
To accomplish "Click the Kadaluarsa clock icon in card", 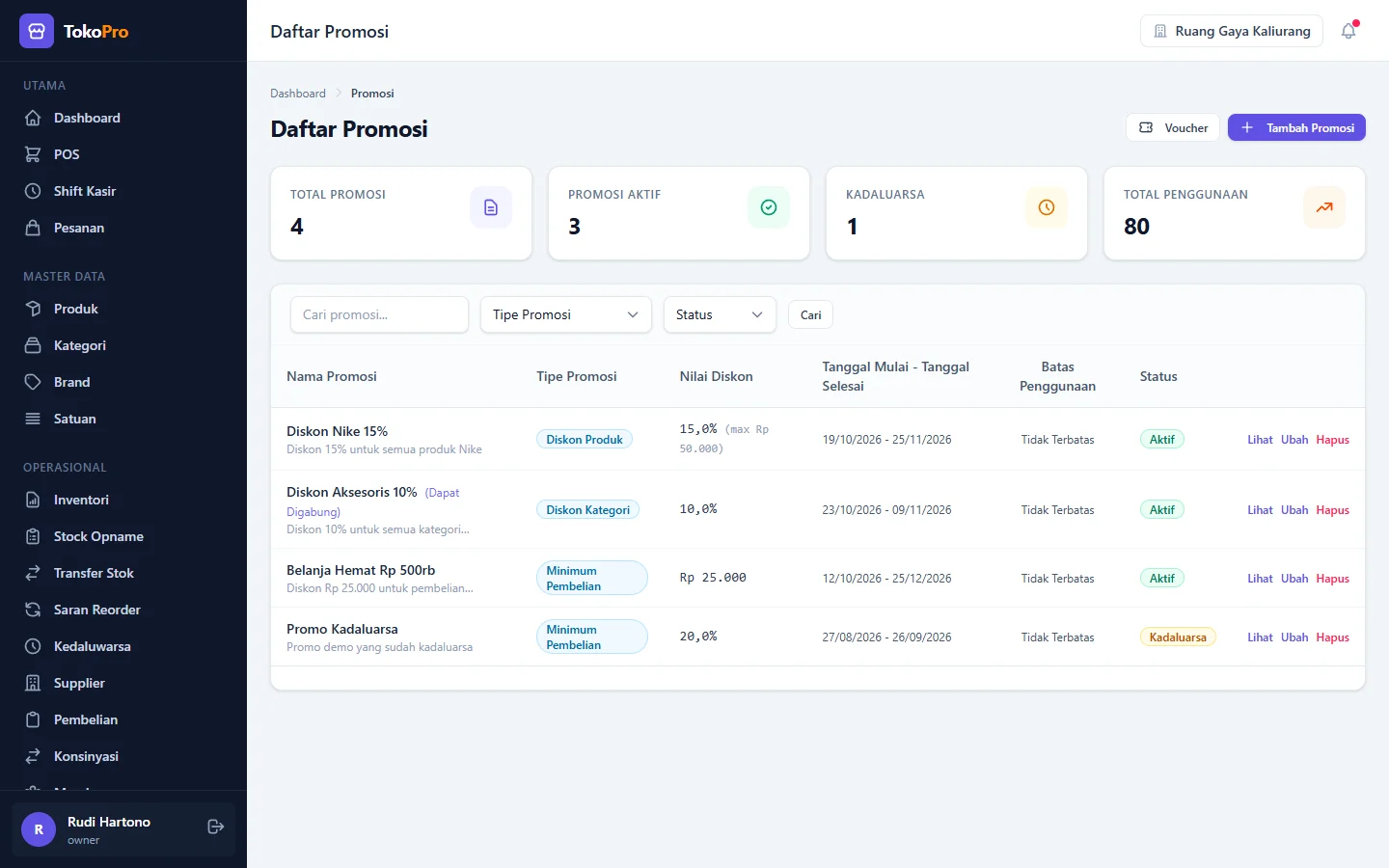I will 1047,207.
